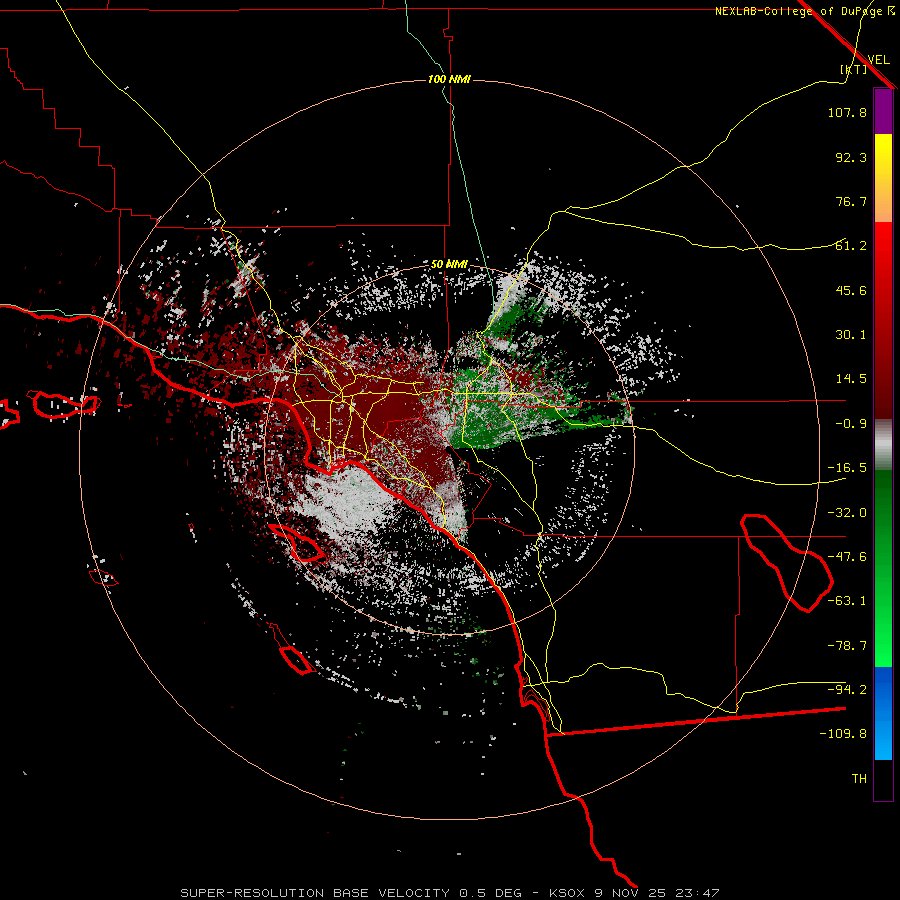Screen dimensions: 900x900
Task: Click the blue segment of the color bar
Action: tap(883, 713)
